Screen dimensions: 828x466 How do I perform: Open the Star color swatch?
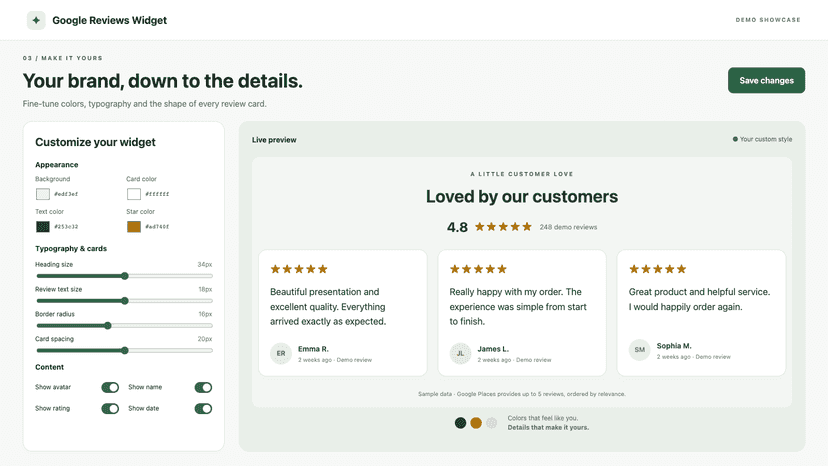134,227
